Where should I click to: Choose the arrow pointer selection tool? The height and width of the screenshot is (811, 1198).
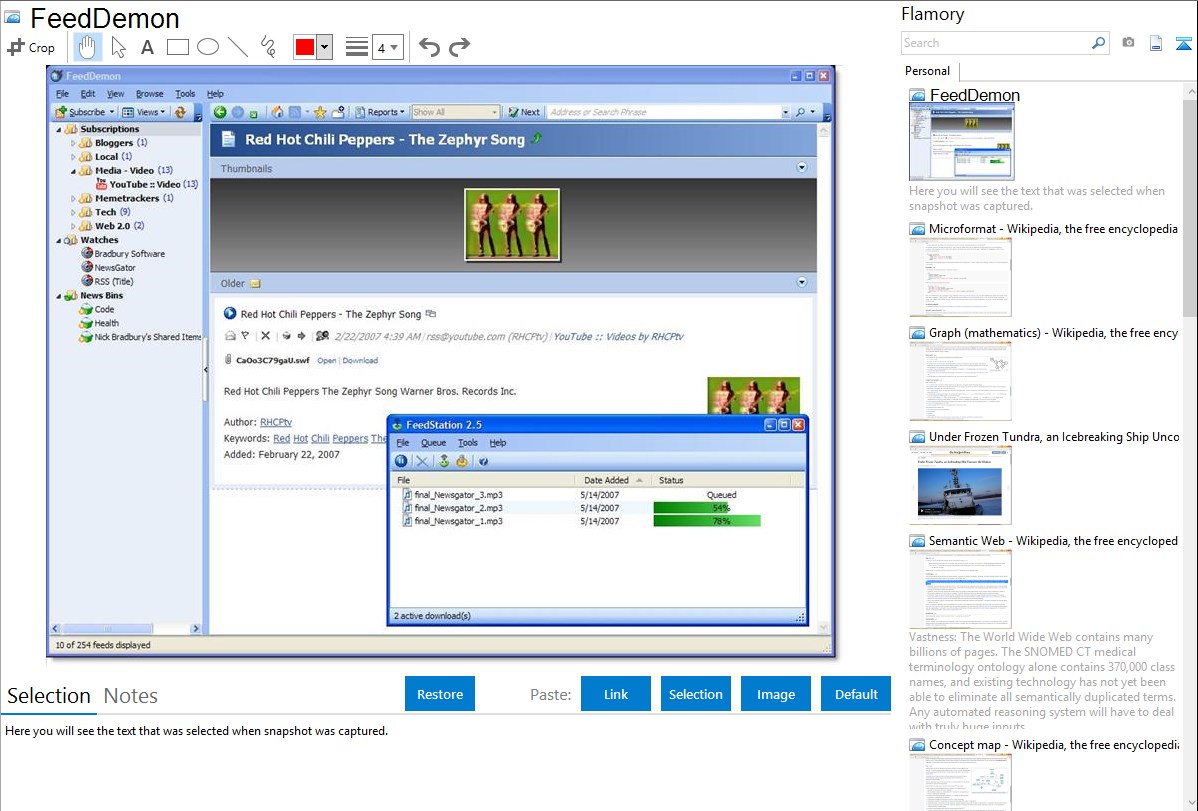[118, 47]
